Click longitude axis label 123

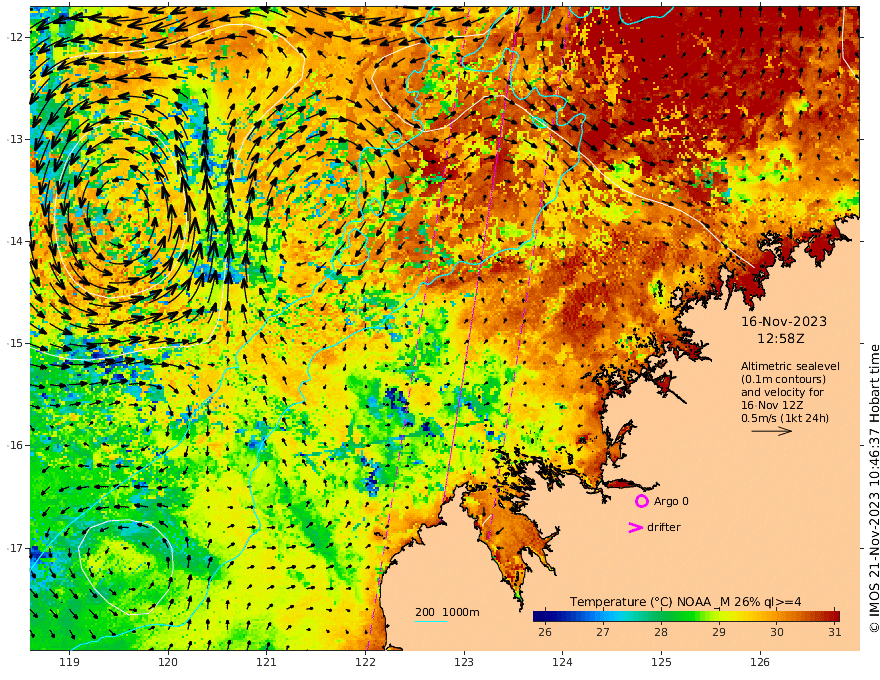(464, 663)
